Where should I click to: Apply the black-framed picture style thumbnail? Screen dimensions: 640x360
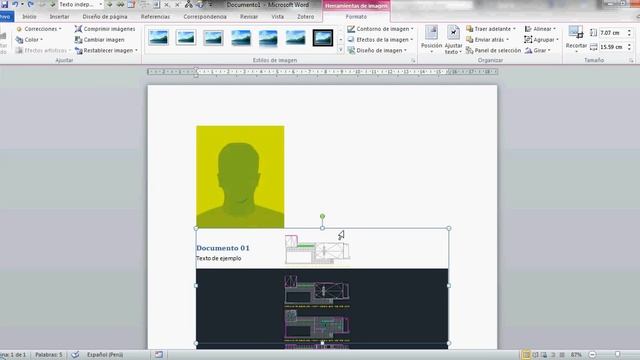[323, 38]
